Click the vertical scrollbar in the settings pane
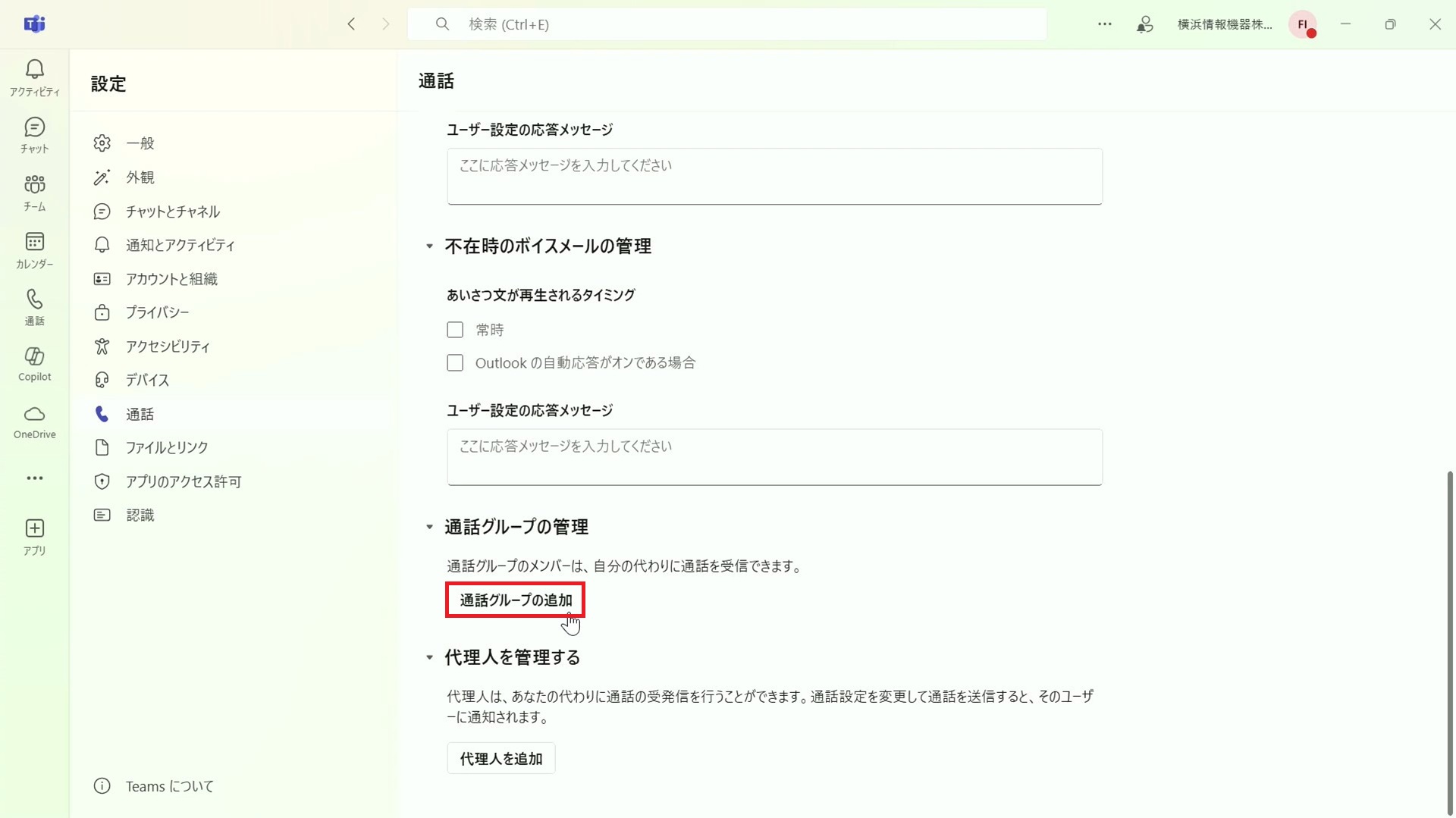The height and width of the screenshot is (818, 1456). (x=1449, y=642)
